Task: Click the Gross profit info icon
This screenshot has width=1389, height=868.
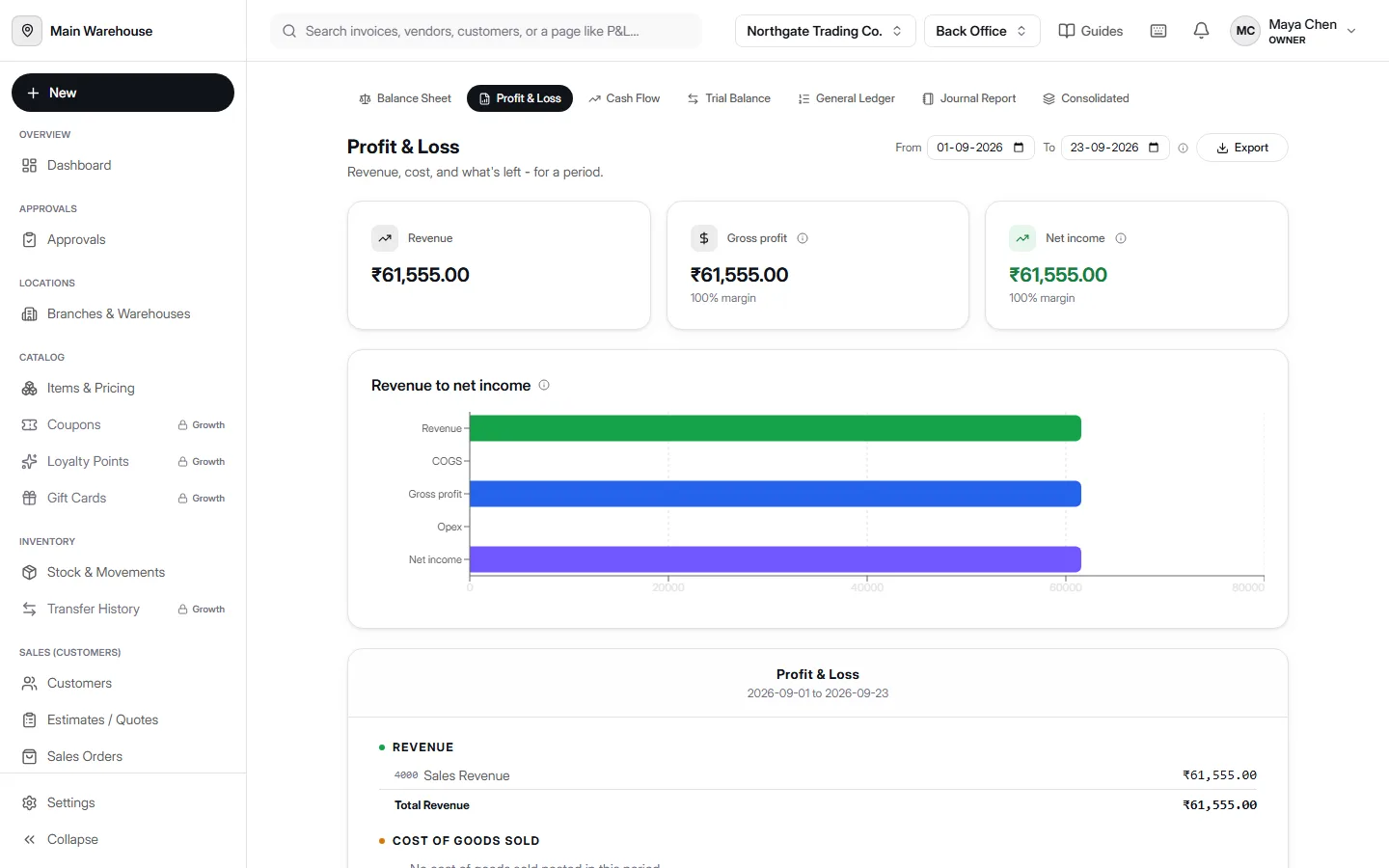Action: tap(803, 238)
